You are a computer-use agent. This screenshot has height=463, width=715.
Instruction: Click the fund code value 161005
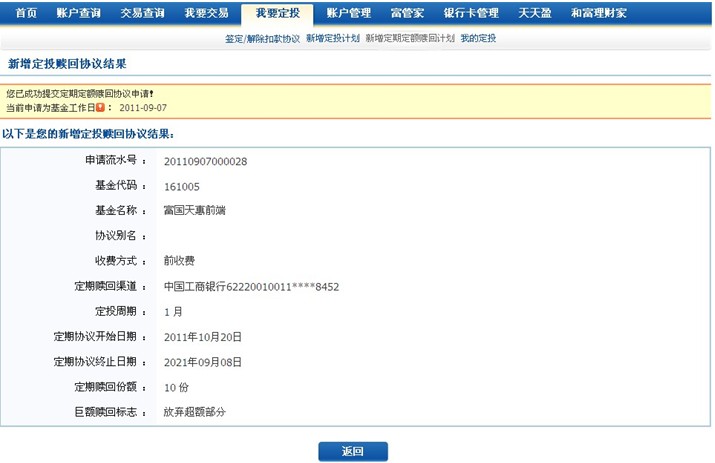coord(181,186)
